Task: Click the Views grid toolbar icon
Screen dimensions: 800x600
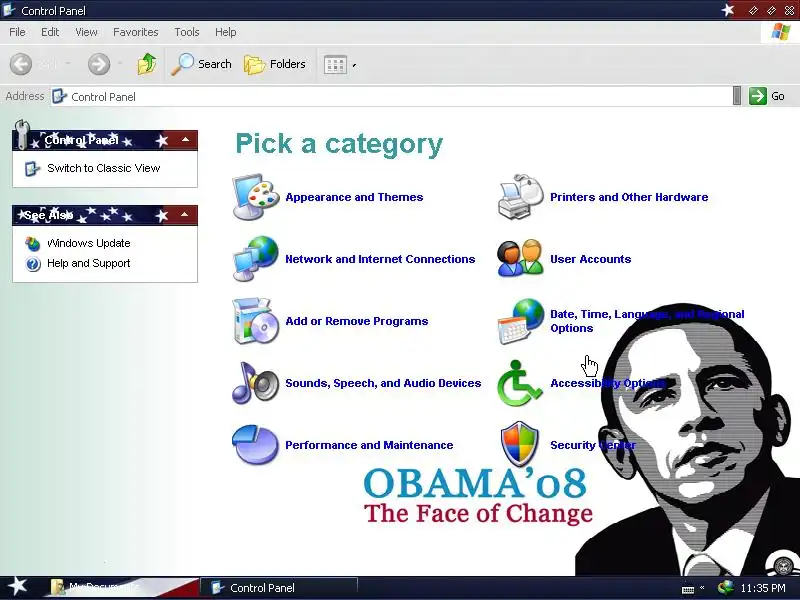Action: pyautogui.click(x=335, y=65)
